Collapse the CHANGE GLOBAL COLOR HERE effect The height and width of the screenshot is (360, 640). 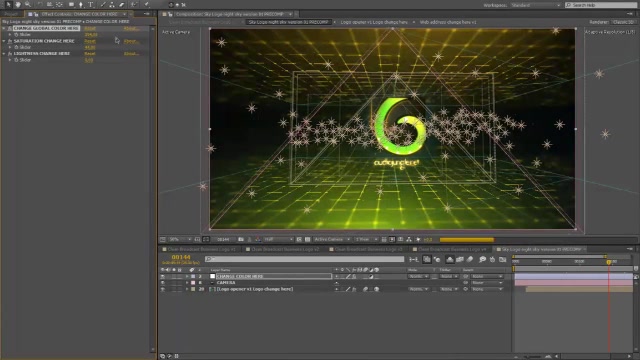[4, 28]
